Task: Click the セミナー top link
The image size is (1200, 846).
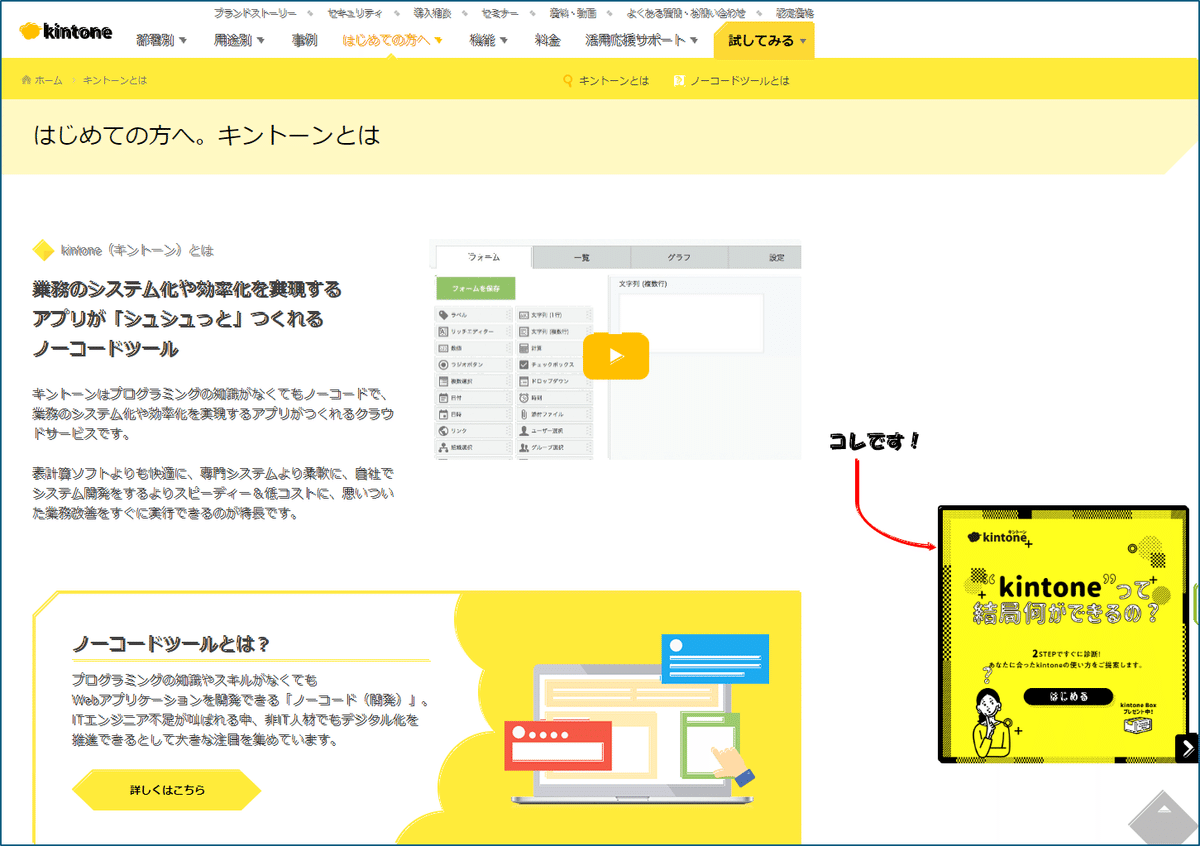Action: (500, 13)
